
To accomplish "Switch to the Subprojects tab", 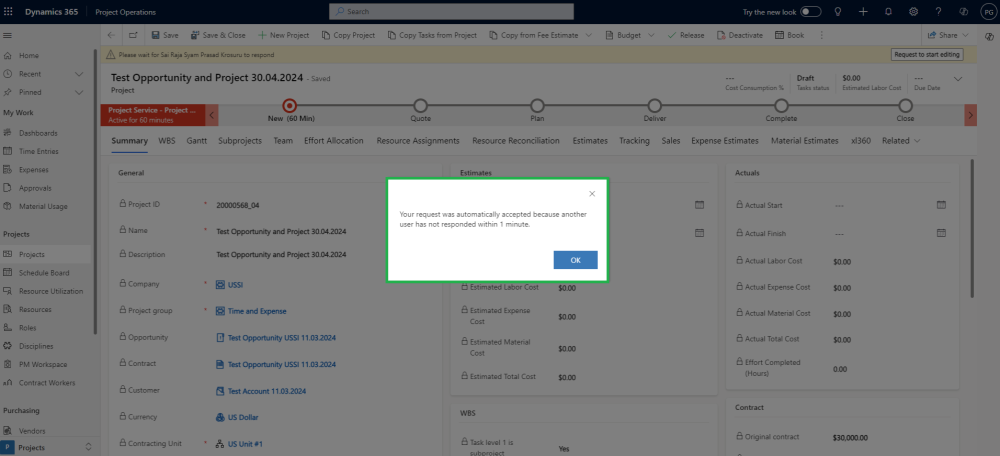I will point(240,141).
